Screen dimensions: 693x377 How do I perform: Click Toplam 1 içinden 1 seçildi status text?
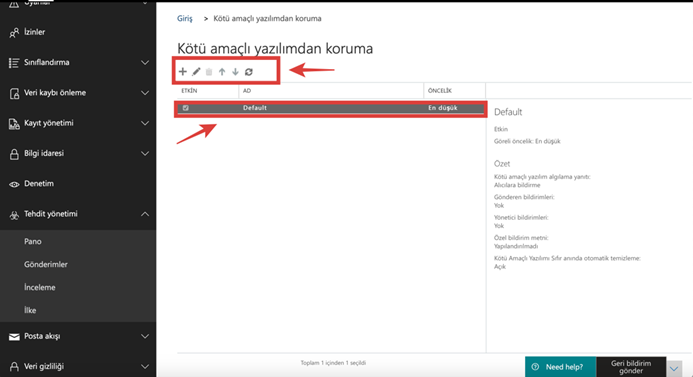click(x=333, y=363)
